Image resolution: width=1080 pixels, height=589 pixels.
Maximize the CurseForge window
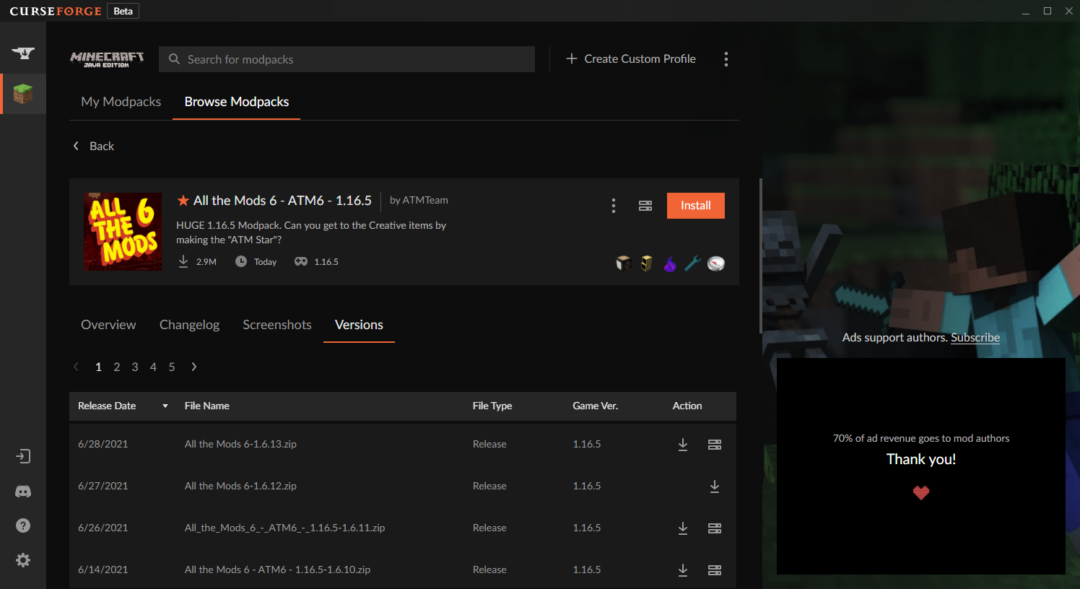click(x=1047, y=11)
